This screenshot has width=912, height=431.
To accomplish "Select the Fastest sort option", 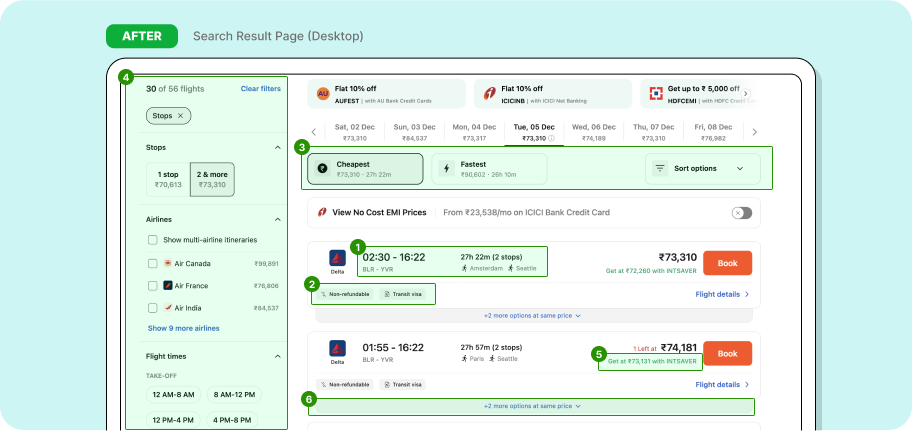I will tap(491, 169).
